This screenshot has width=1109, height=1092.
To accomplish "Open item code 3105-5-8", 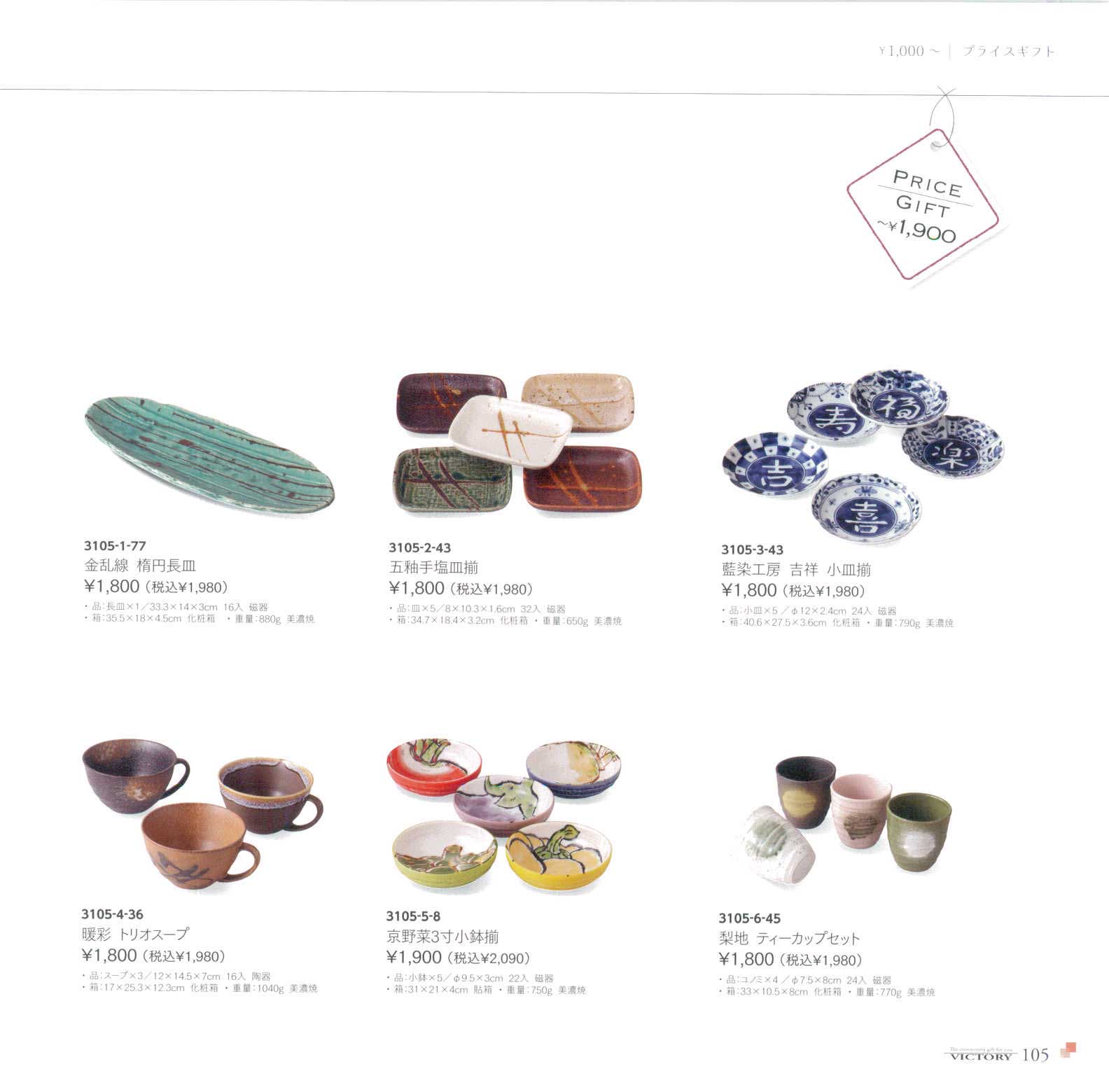I will [x=413, y=916].
